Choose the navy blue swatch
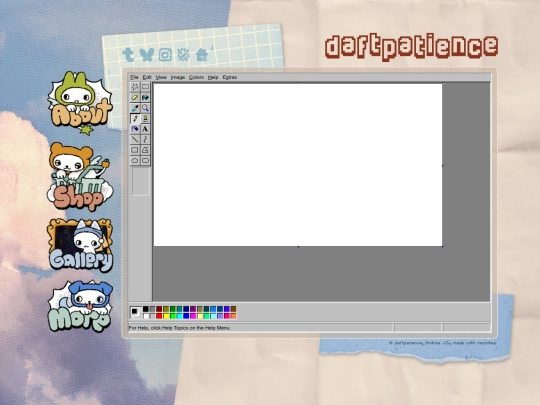540x405 pixels. (186, 309)
